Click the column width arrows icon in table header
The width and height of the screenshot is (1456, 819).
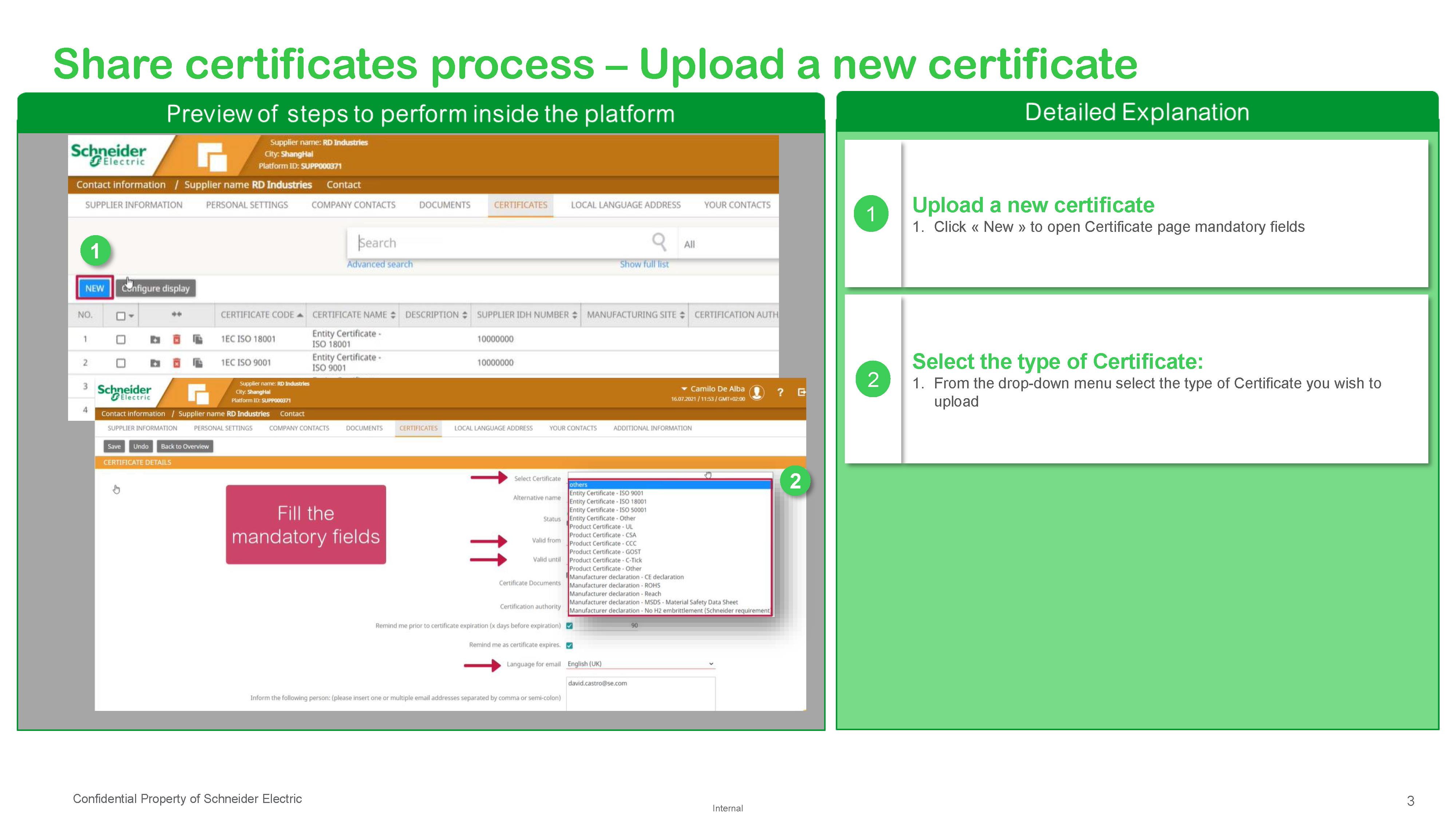click(176, 314)
